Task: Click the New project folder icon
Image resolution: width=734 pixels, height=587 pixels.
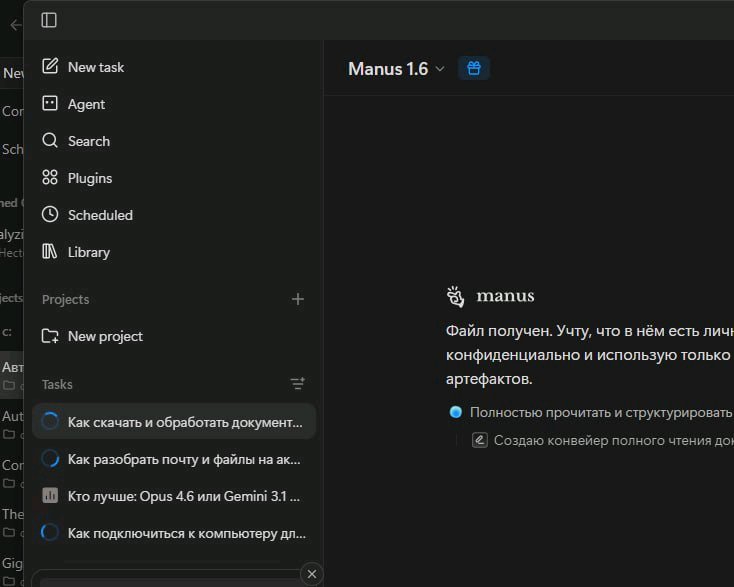Action: (50, 336)
